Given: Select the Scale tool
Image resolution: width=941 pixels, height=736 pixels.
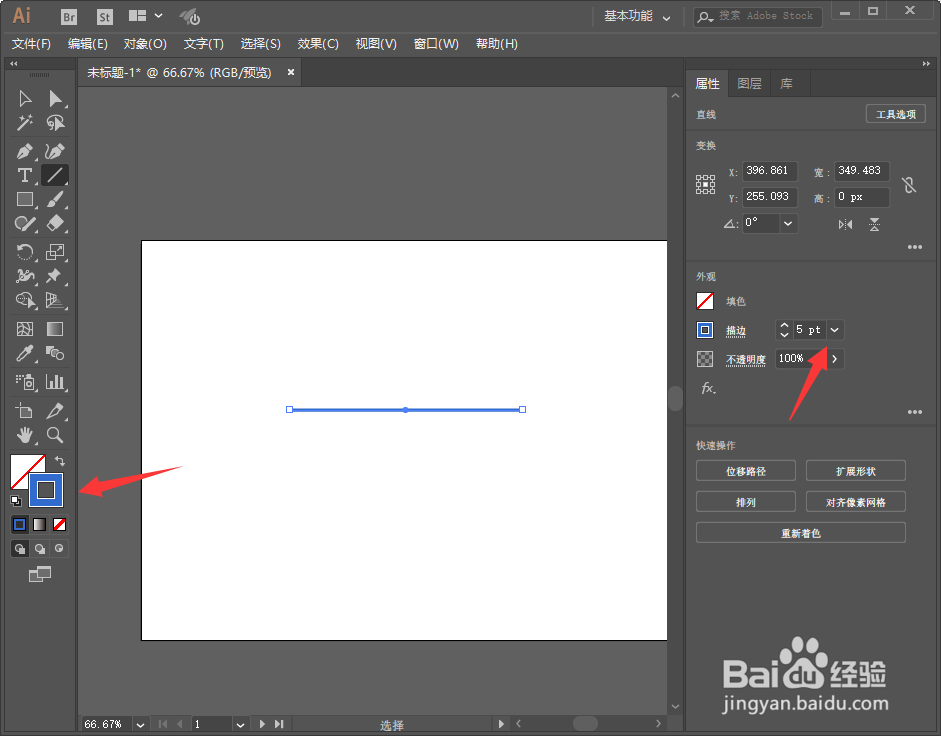Looking at the screenshot, I should [55, 252].
